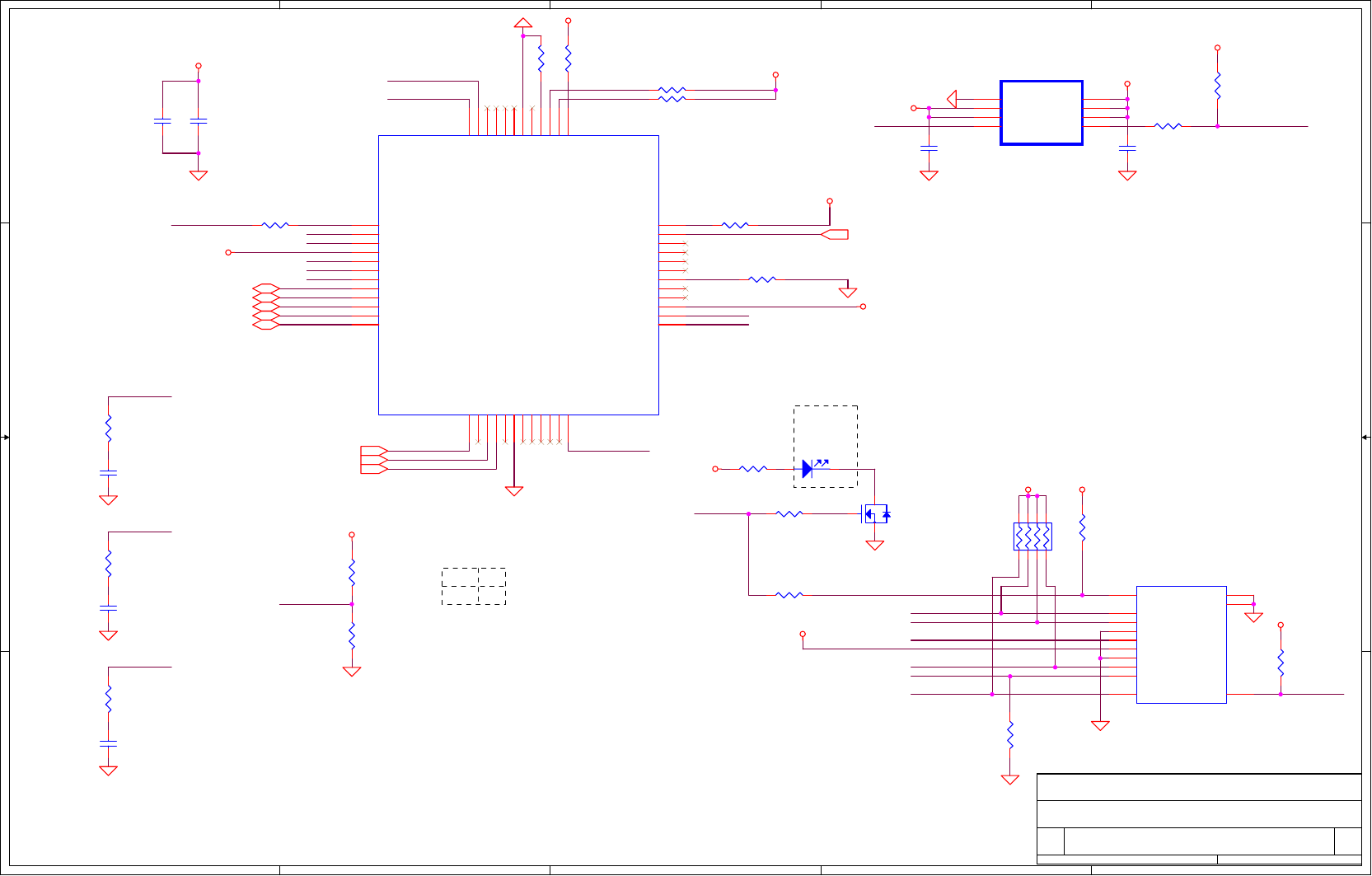Select the right capacitor of the top-left pair
The height and width of the screenshot is (876, 1372).
[x=199, y=121]
